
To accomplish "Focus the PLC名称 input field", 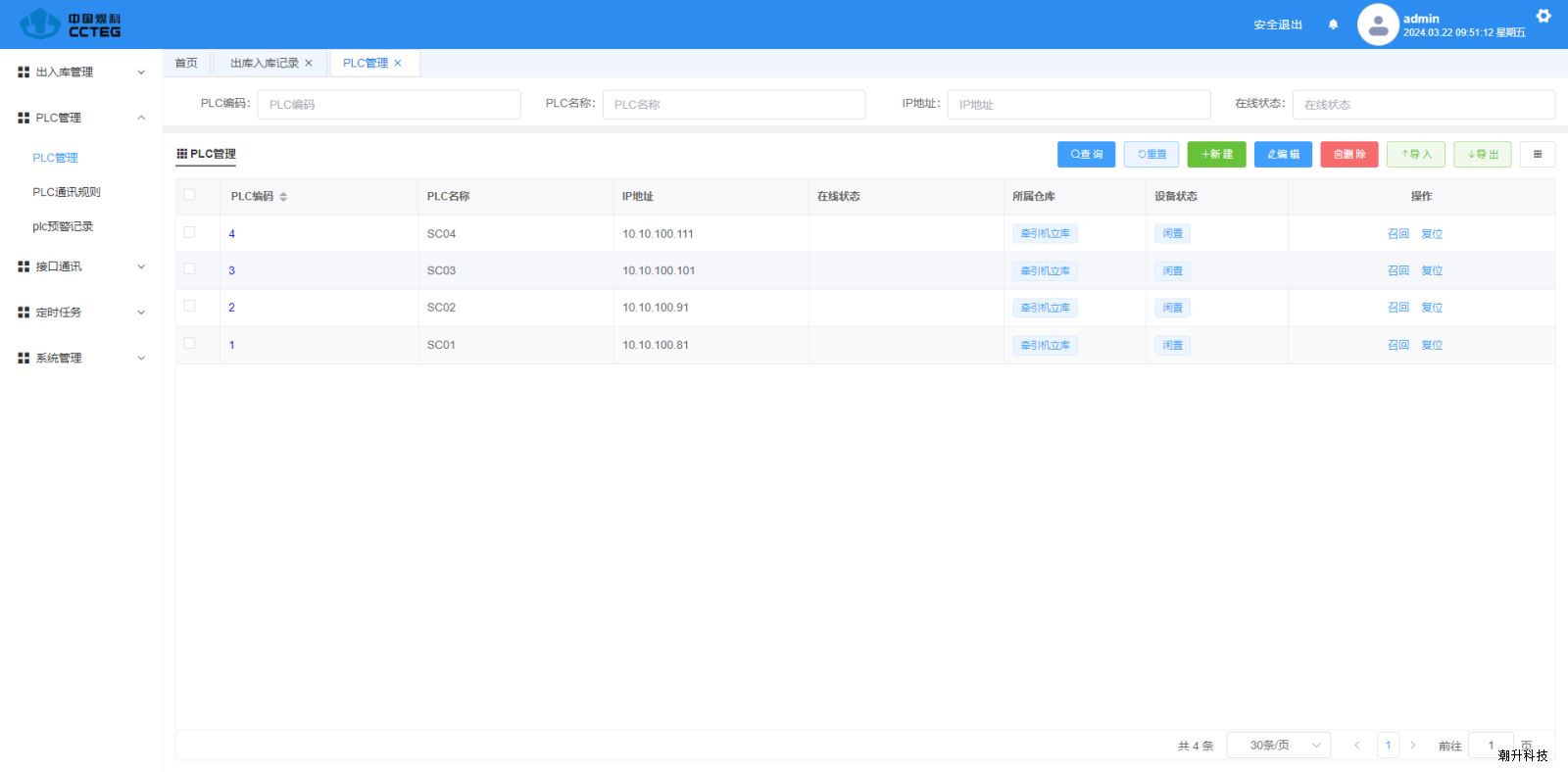I will (734, 105).
